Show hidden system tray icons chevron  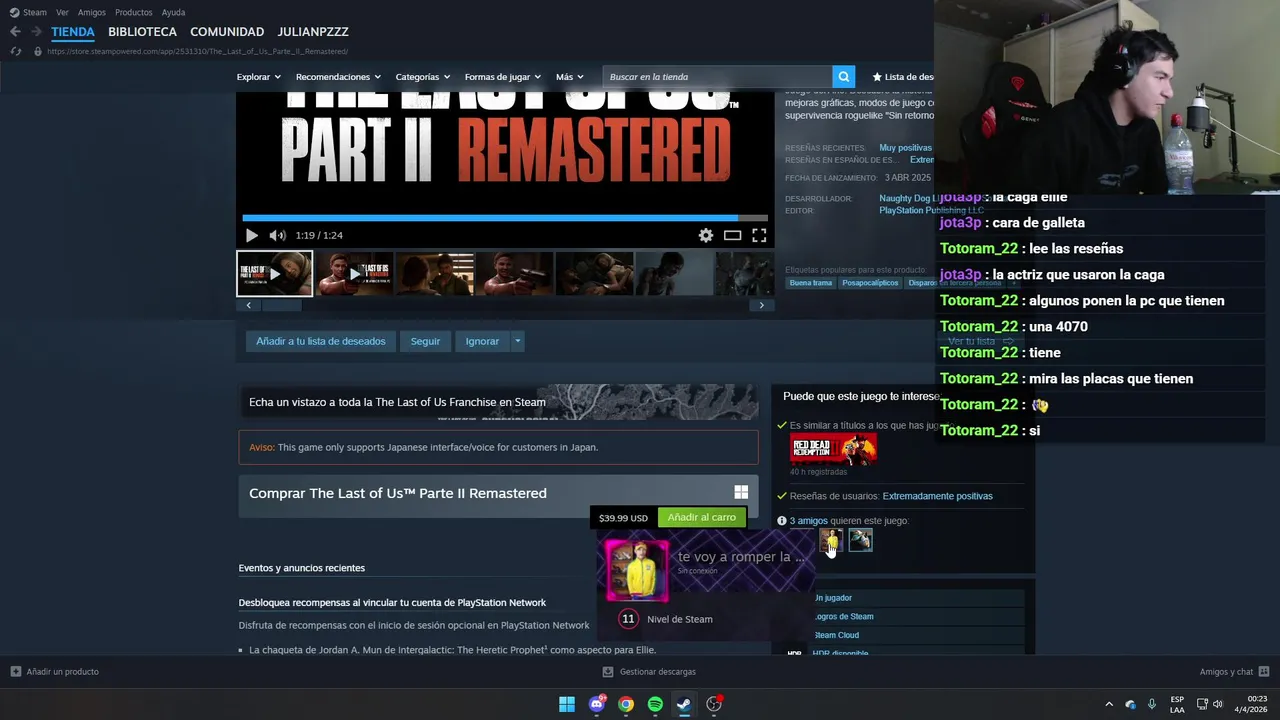click(x=1108, y=704)
